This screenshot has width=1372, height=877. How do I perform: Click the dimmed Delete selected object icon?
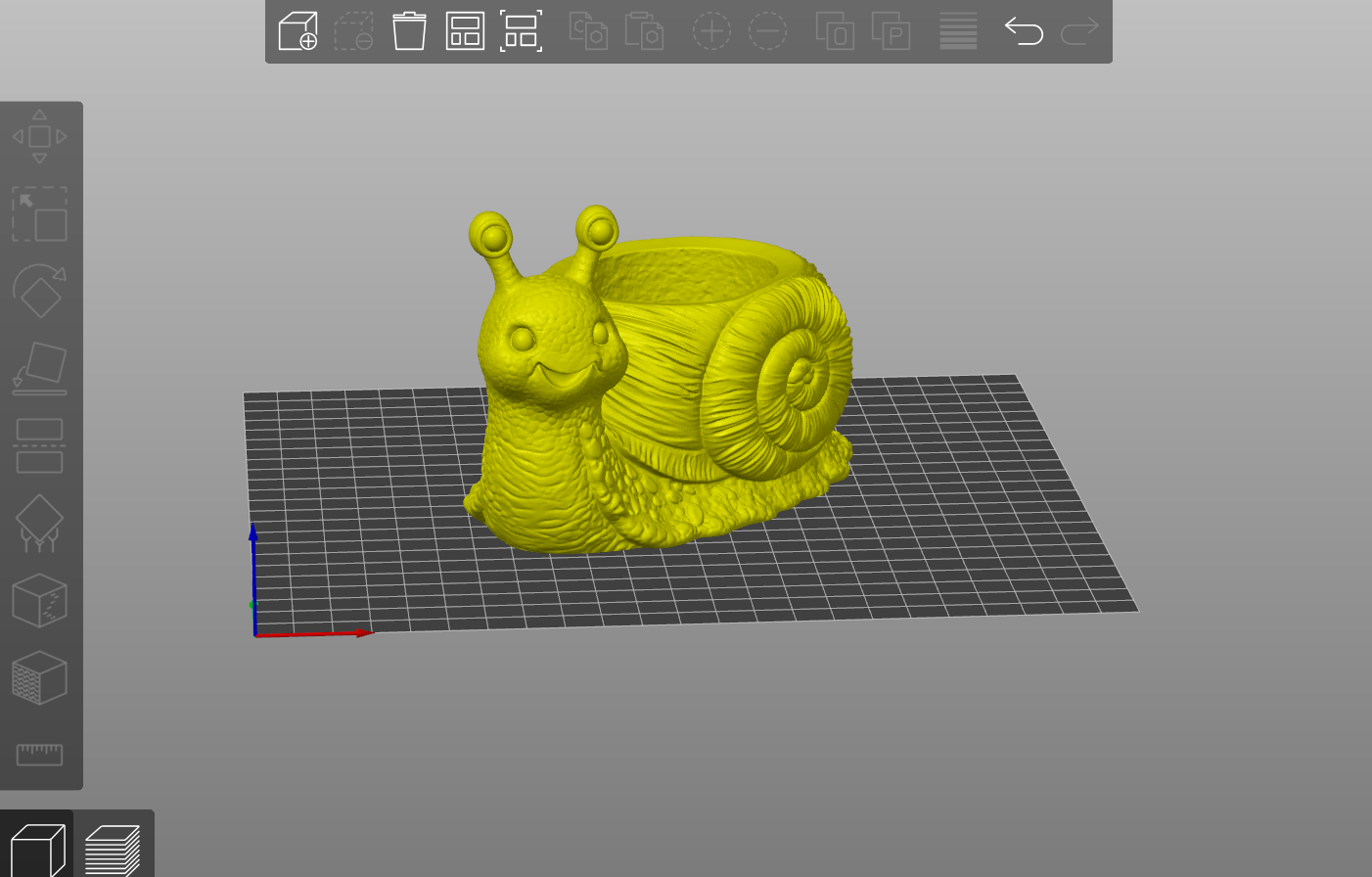353,31
